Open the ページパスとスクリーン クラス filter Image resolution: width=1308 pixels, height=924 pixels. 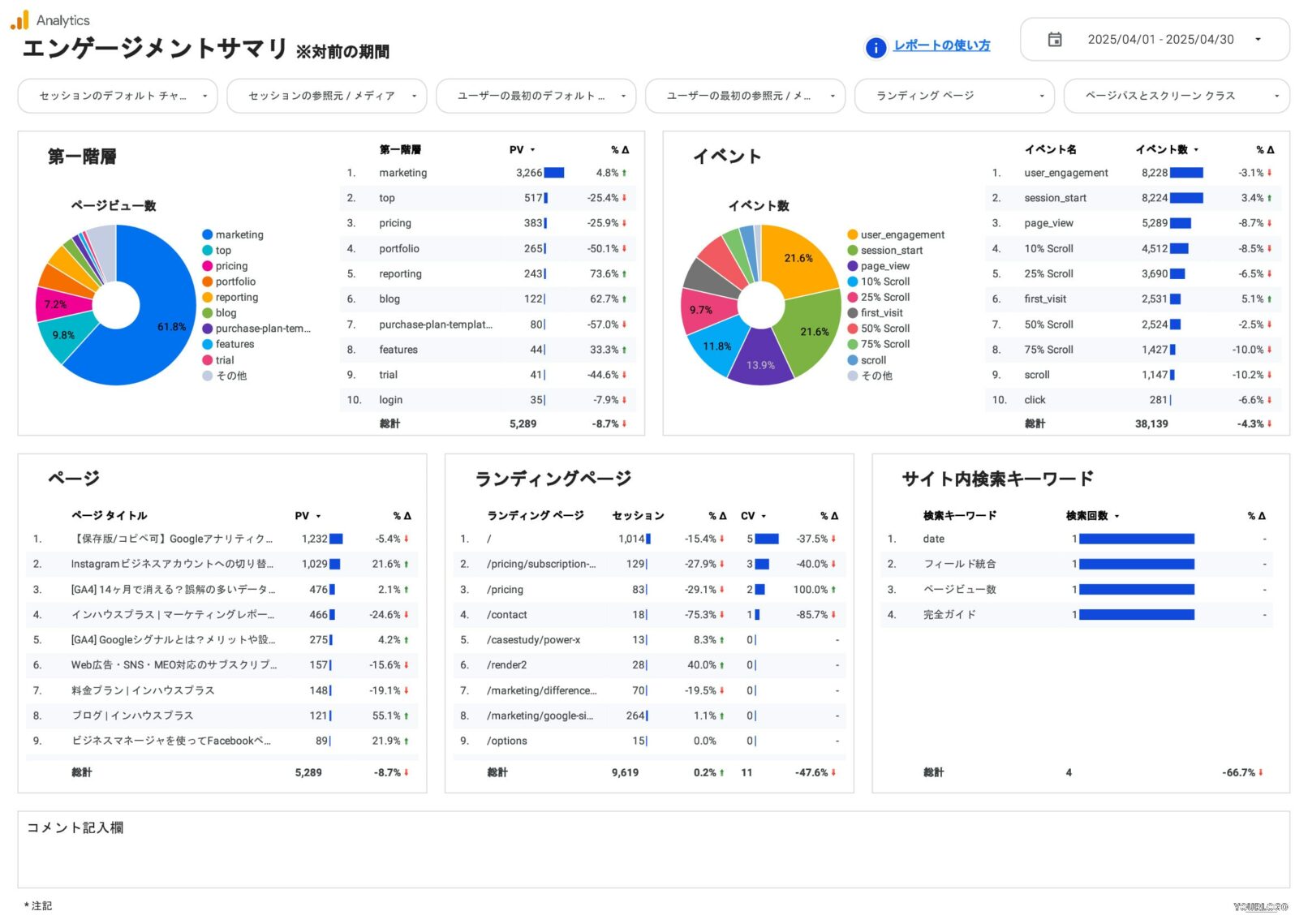click(1175, 96)
